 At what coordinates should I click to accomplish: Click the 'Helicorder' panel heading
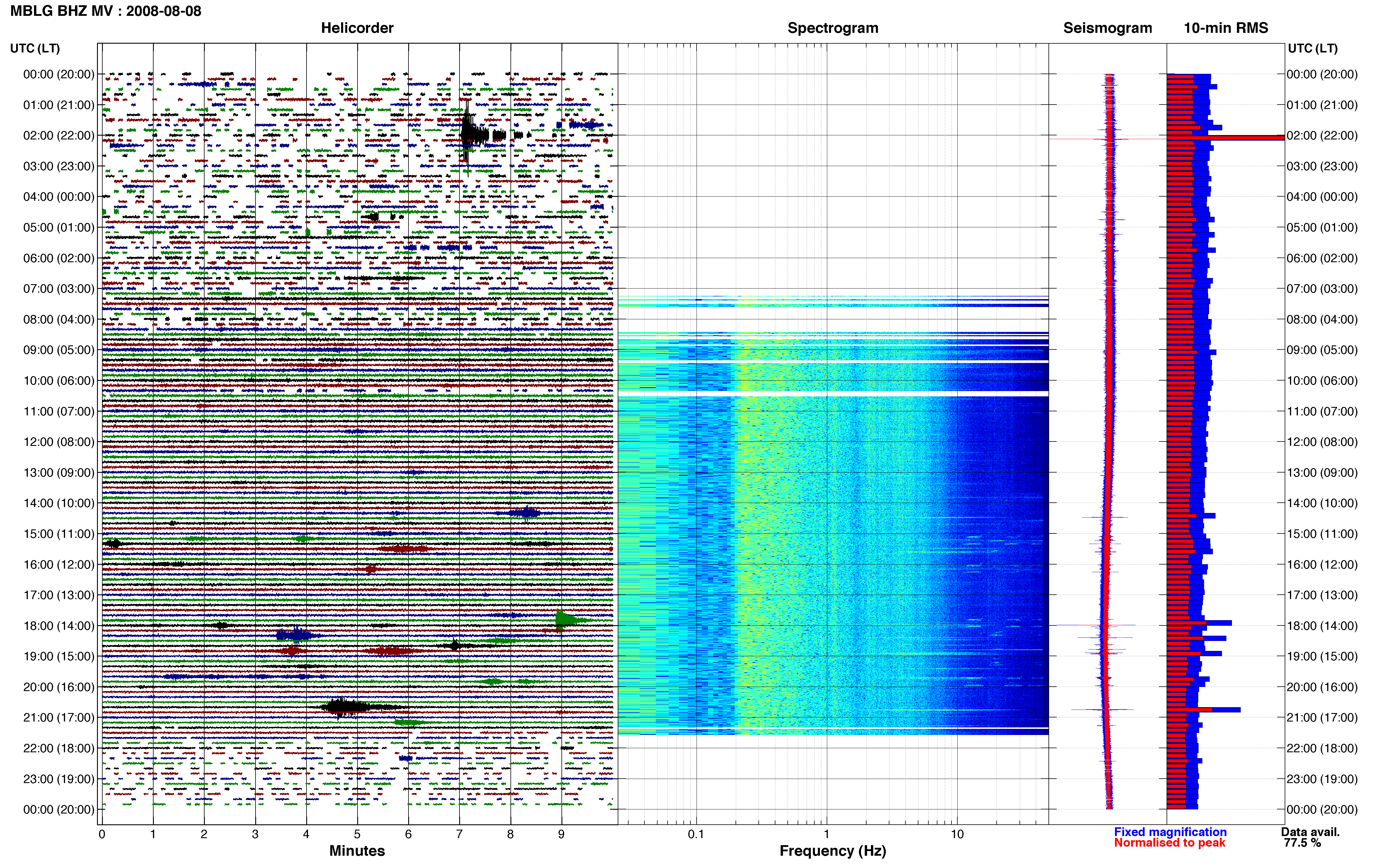click(x=357, y=28)
